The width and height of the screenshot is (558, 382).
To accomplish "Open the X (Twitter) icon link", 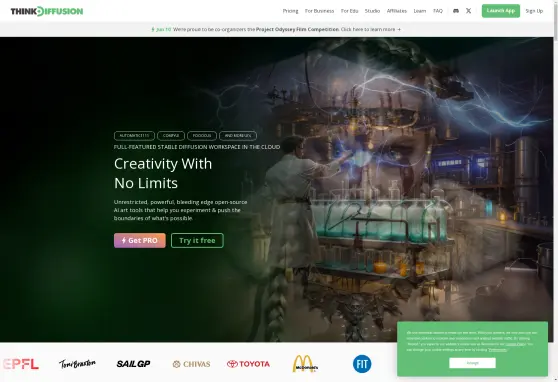I will click(468, 11).
